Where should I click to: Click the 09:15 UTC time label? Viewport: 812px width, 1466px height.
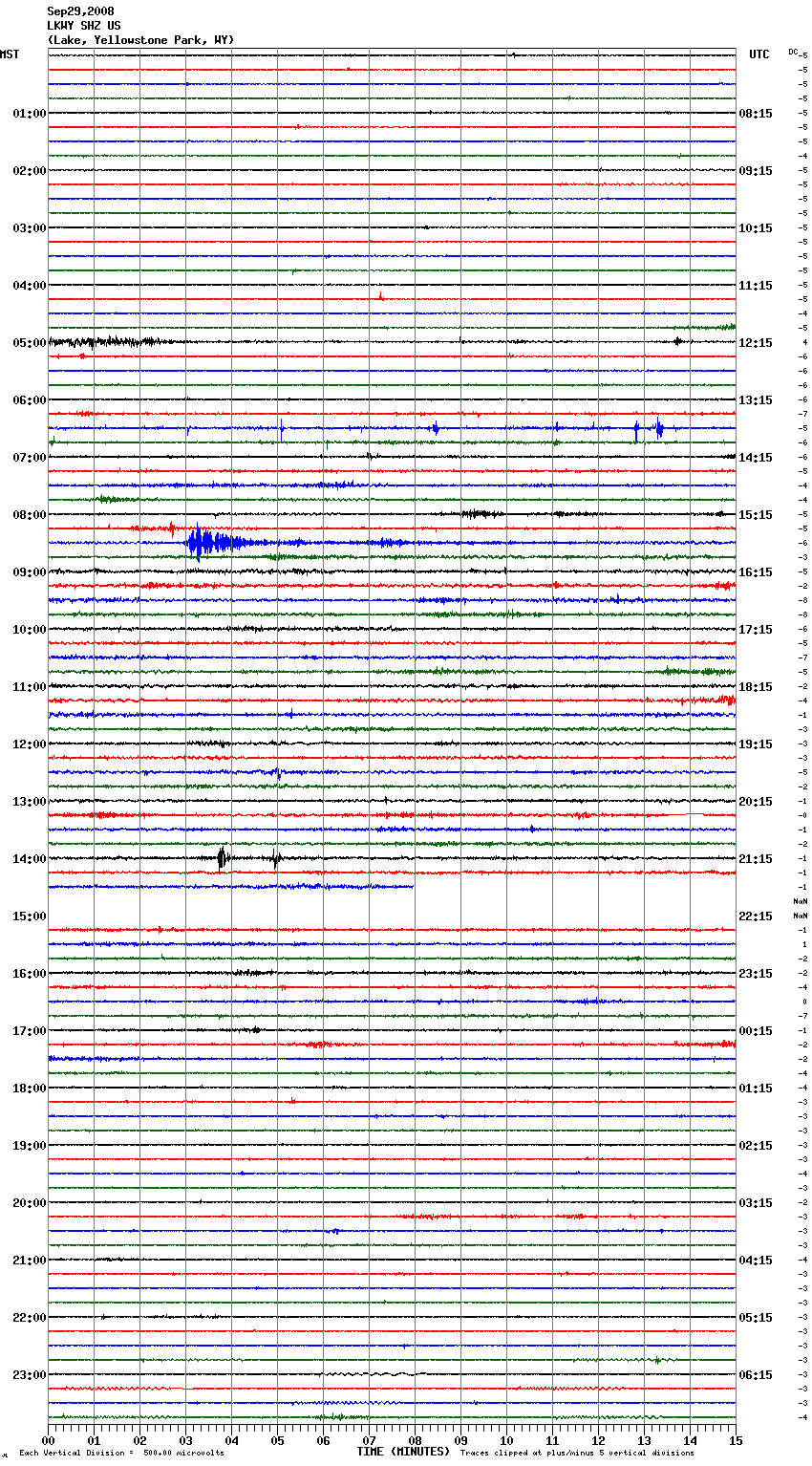756,171
